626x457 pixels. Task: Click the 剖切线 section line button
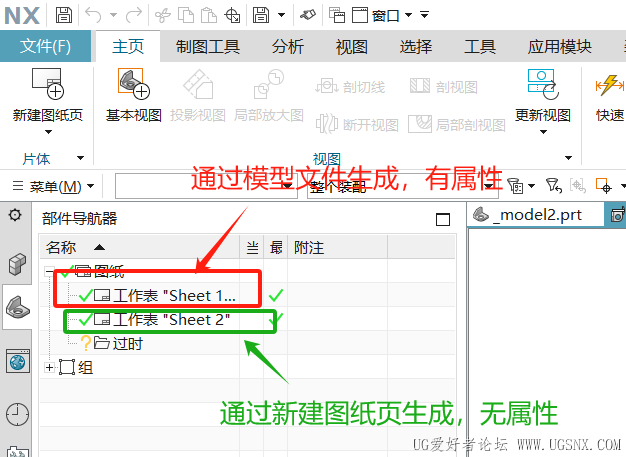(x=350, y=86)
